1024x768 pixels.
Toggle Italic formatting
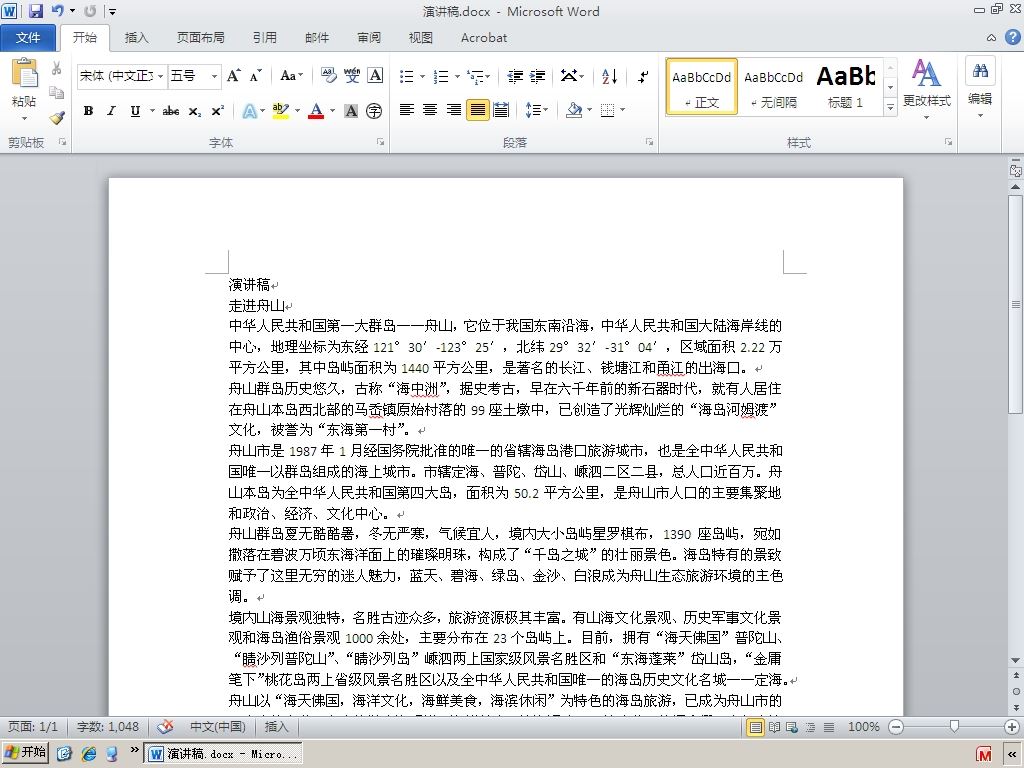(111, 111)
